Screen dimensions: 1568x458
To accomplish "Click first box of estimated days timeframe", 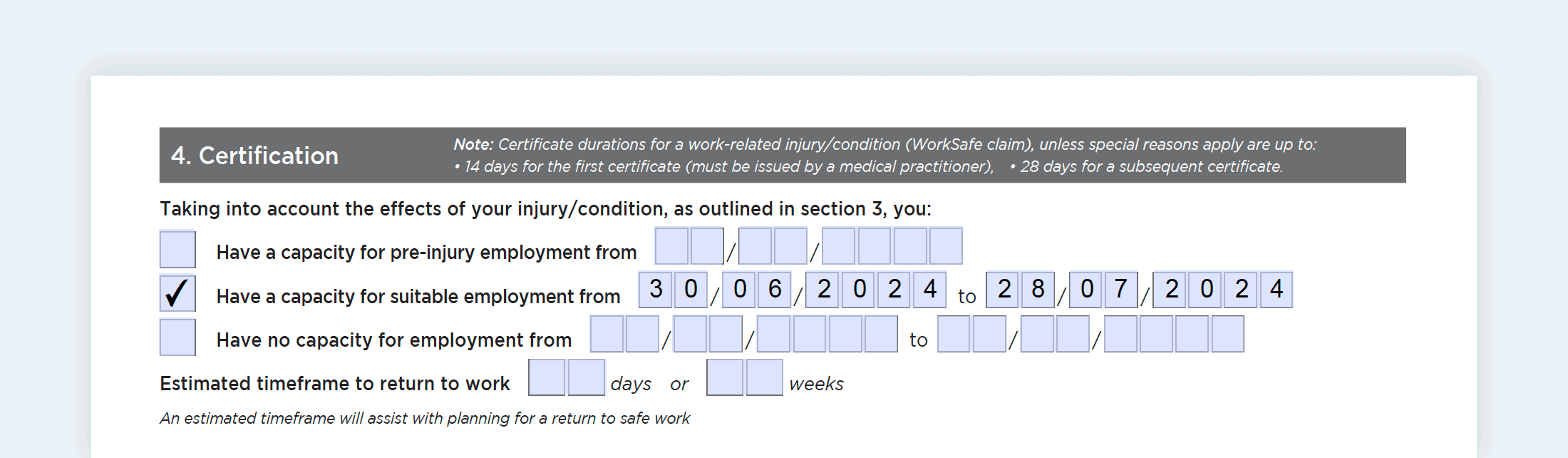I will pyautogui.click(x=547, y=377).
